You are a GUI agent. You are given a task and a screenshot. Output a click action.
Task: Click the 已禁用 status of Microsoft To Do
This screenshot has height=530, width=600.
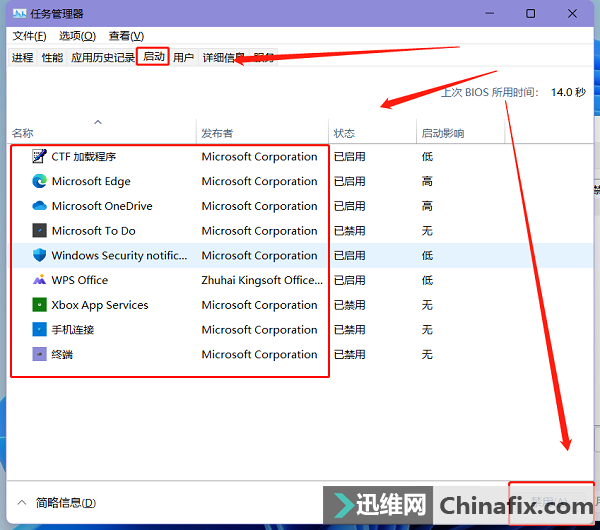point(349,231)
